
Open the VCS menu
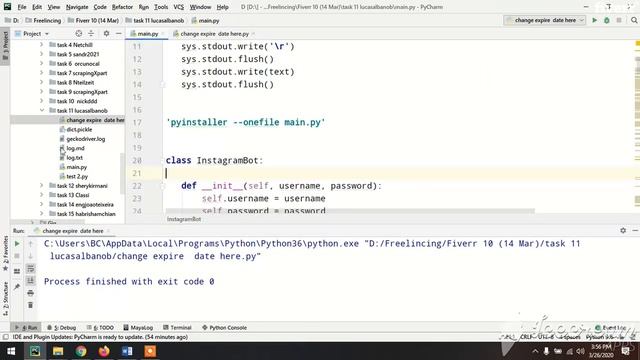[x=178, y=7]
